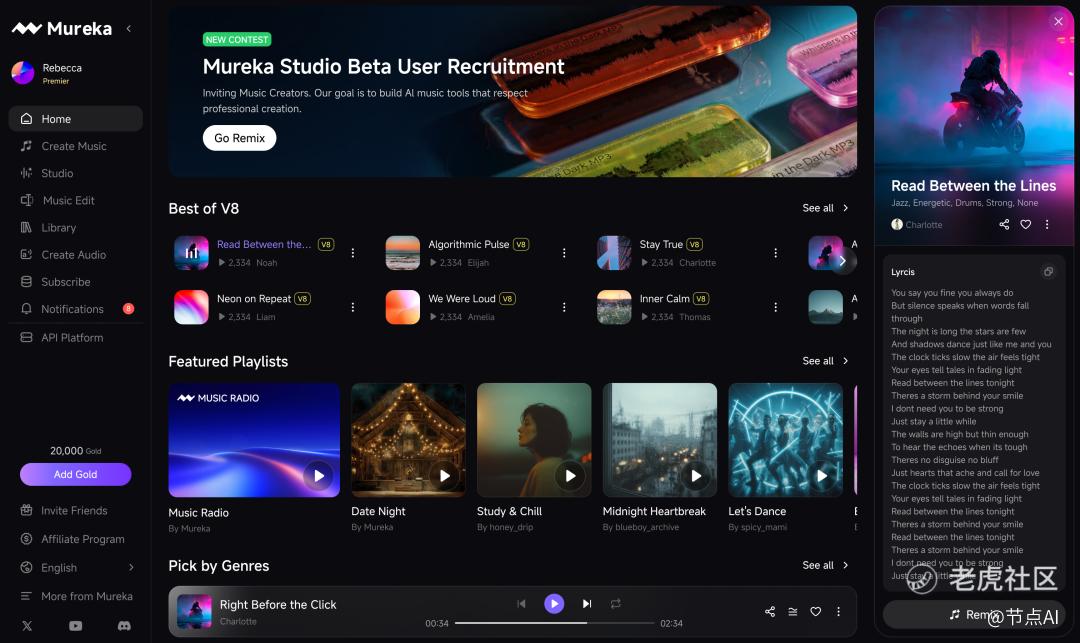Screen dimensions: 1080x643
Task: Pause playback in the player bar
Action: [554, 604]
